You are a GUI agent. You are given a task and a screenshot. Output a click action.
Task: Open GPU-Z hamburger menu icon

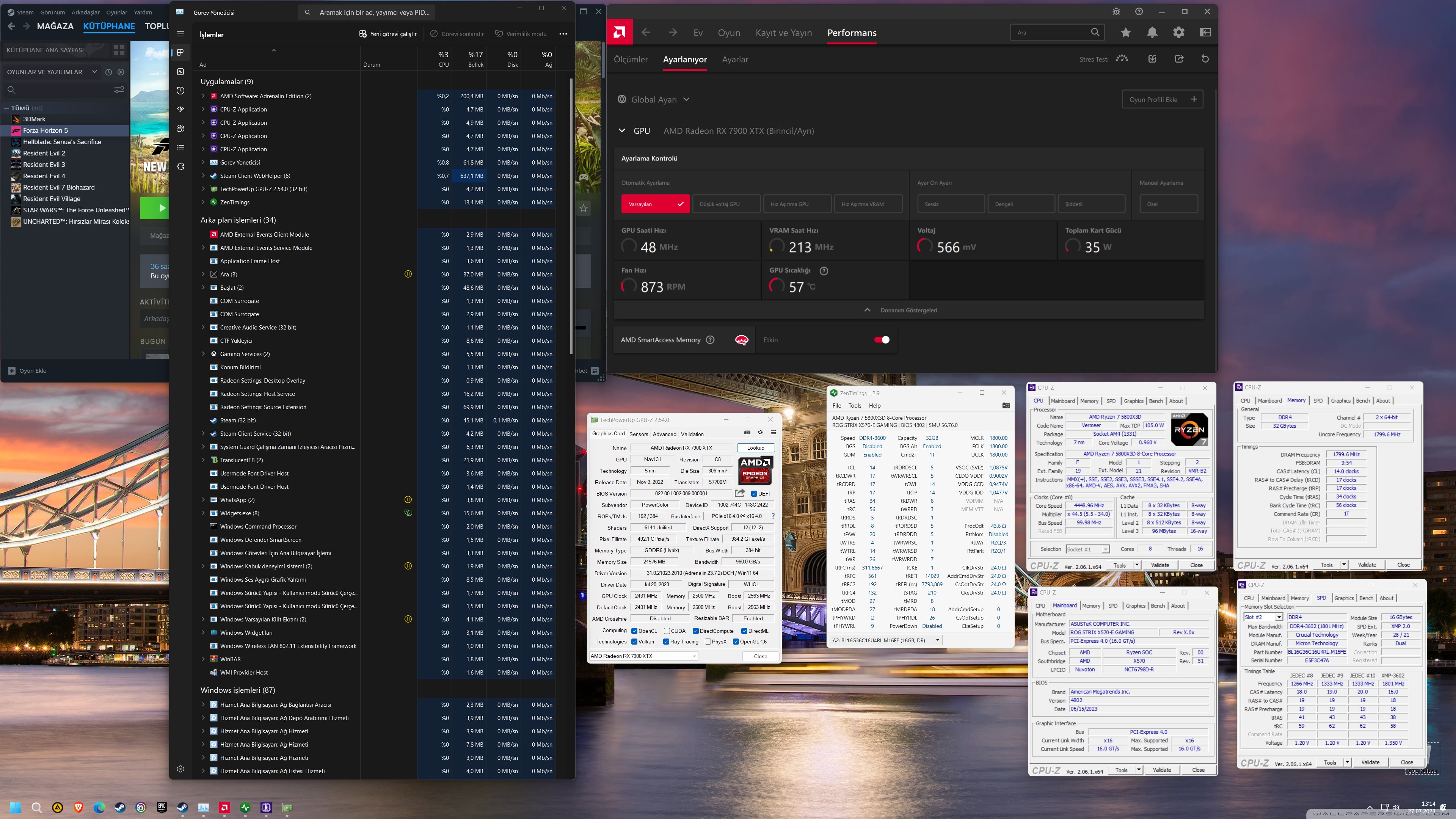773,432
